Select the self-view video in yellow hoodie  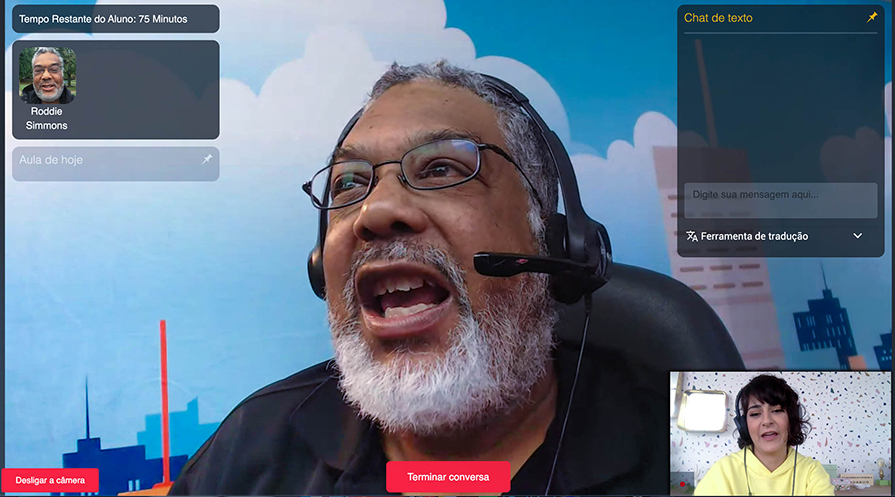pos(780,434)
